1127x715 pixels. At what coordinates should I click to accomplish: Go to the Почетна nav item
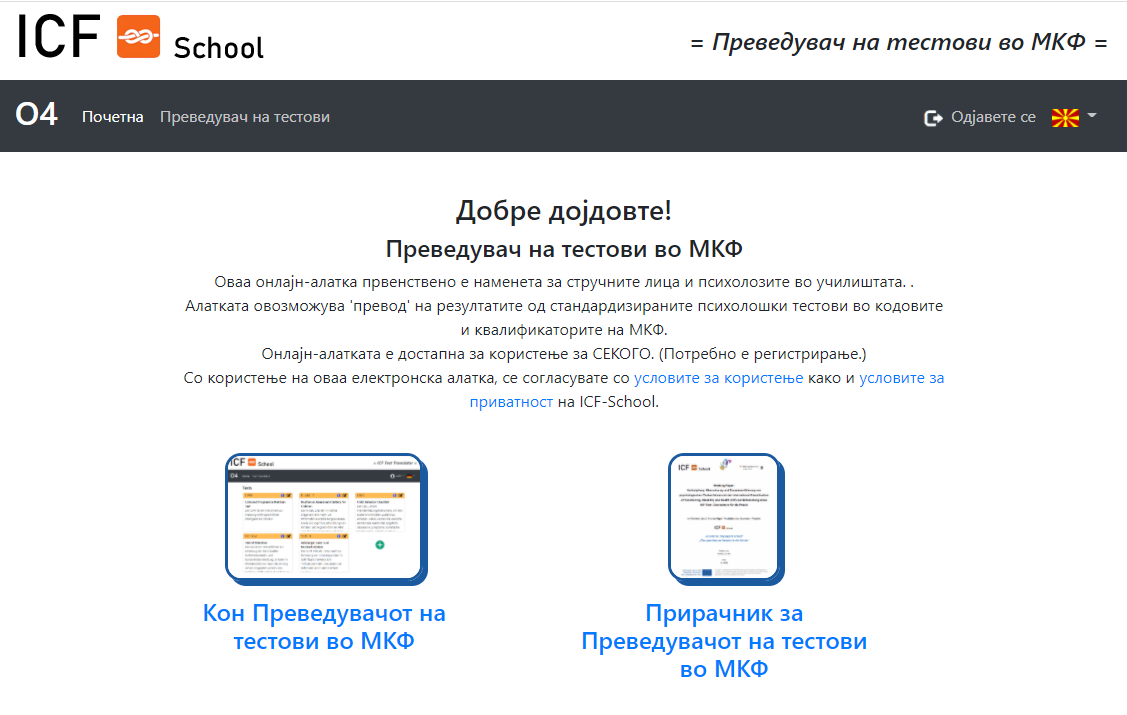(113, 117)
